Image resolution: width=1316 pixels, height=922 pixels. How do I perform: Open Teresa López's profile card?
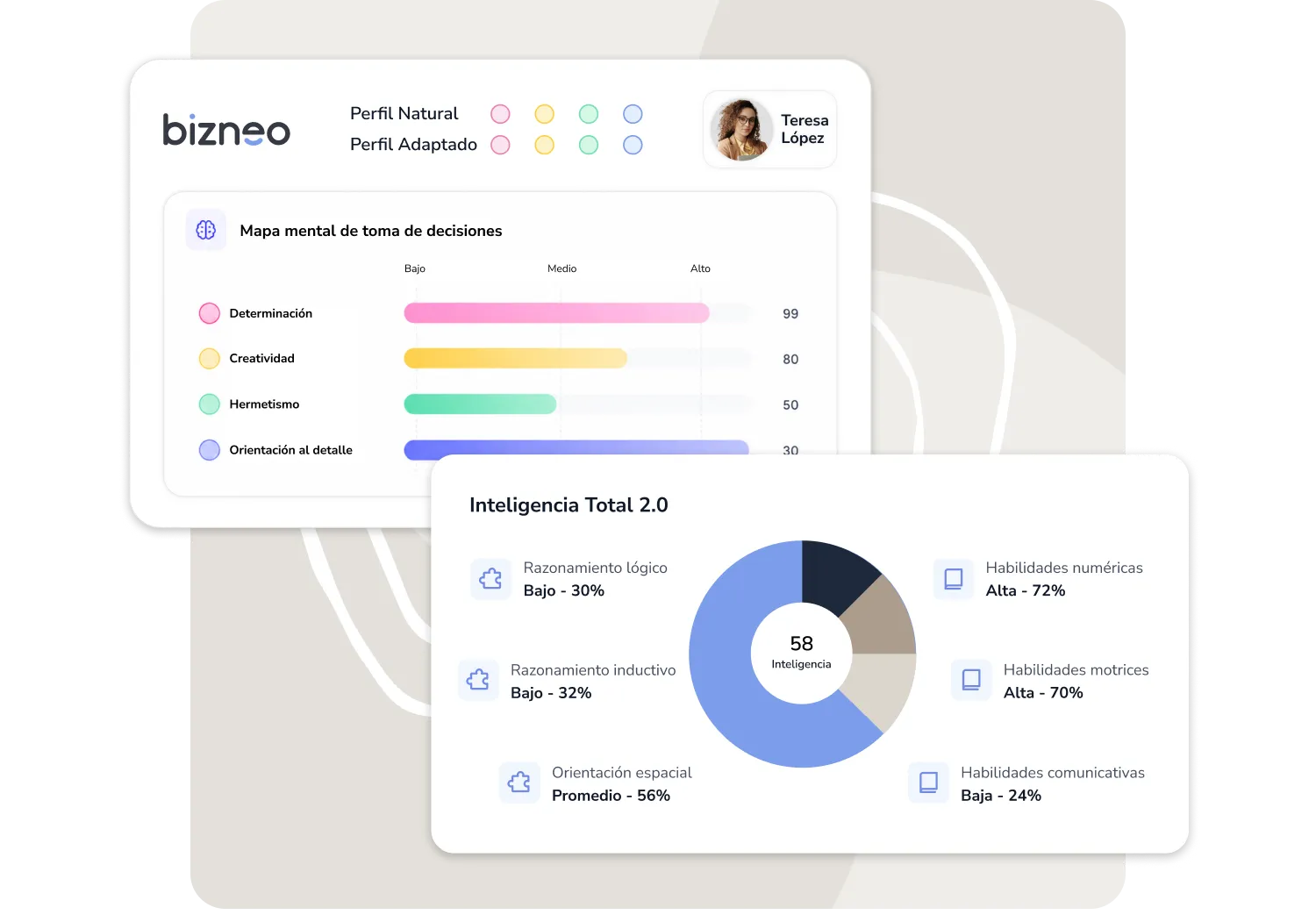tap(769, 129)
